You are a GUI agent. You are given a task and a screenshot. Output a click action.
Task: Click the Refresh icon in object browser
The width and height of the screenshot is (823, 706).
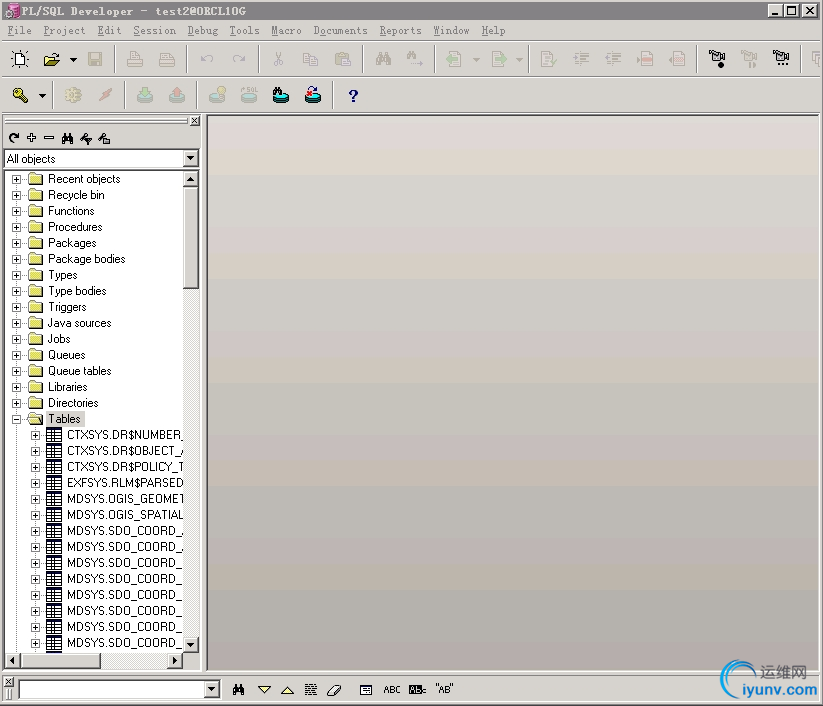coord(14,138)
